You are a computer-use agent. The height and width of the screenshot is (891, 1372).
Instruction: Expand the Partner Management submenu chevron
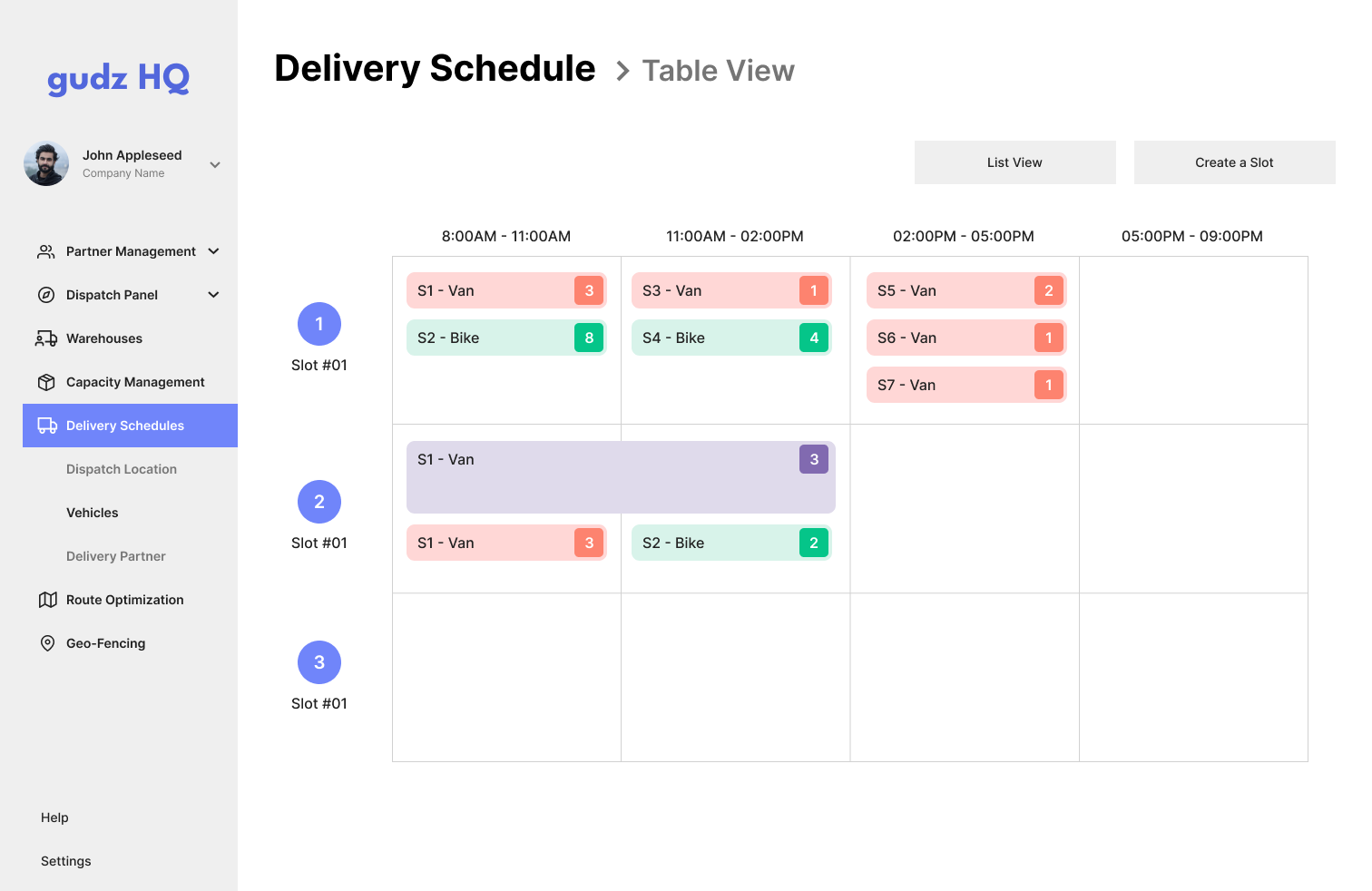point(214,251)
